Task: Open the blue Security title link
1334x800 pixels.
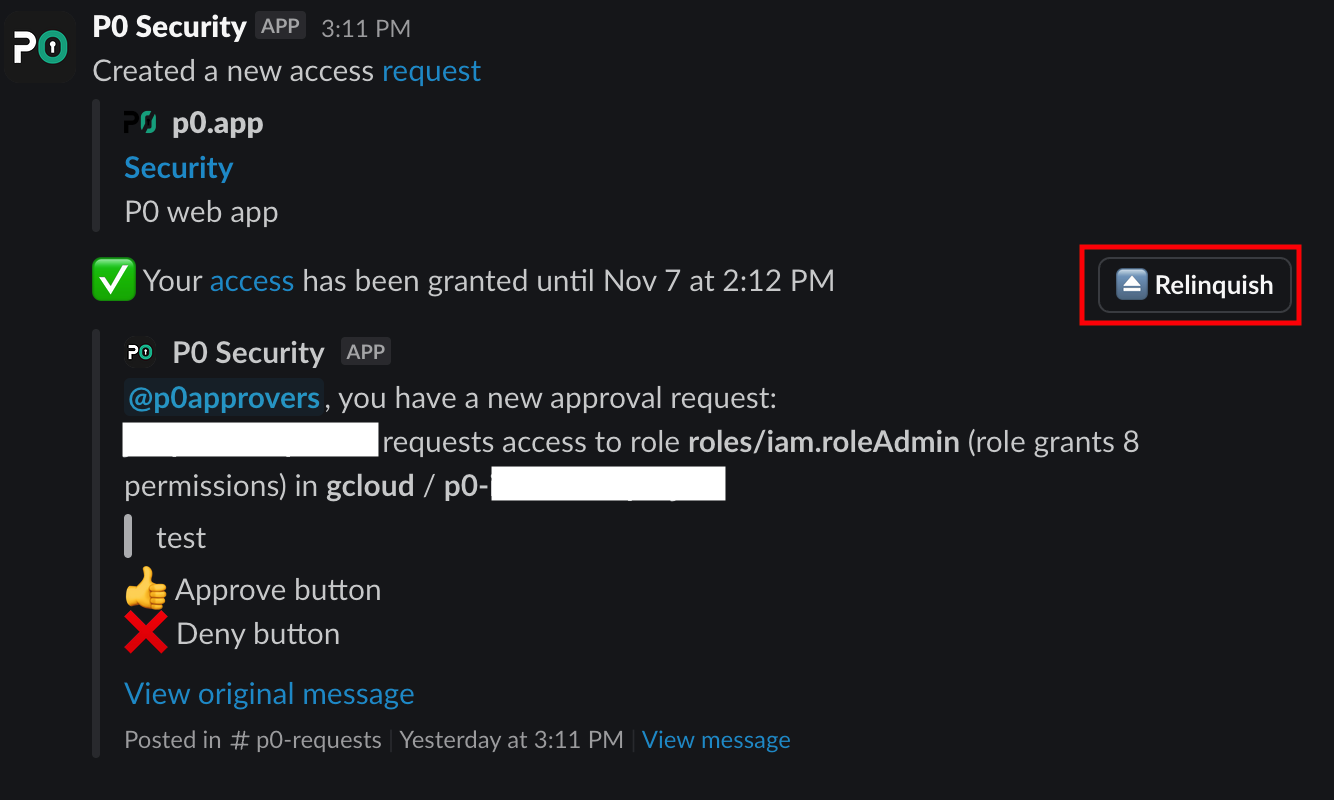Action: [178, 167]
